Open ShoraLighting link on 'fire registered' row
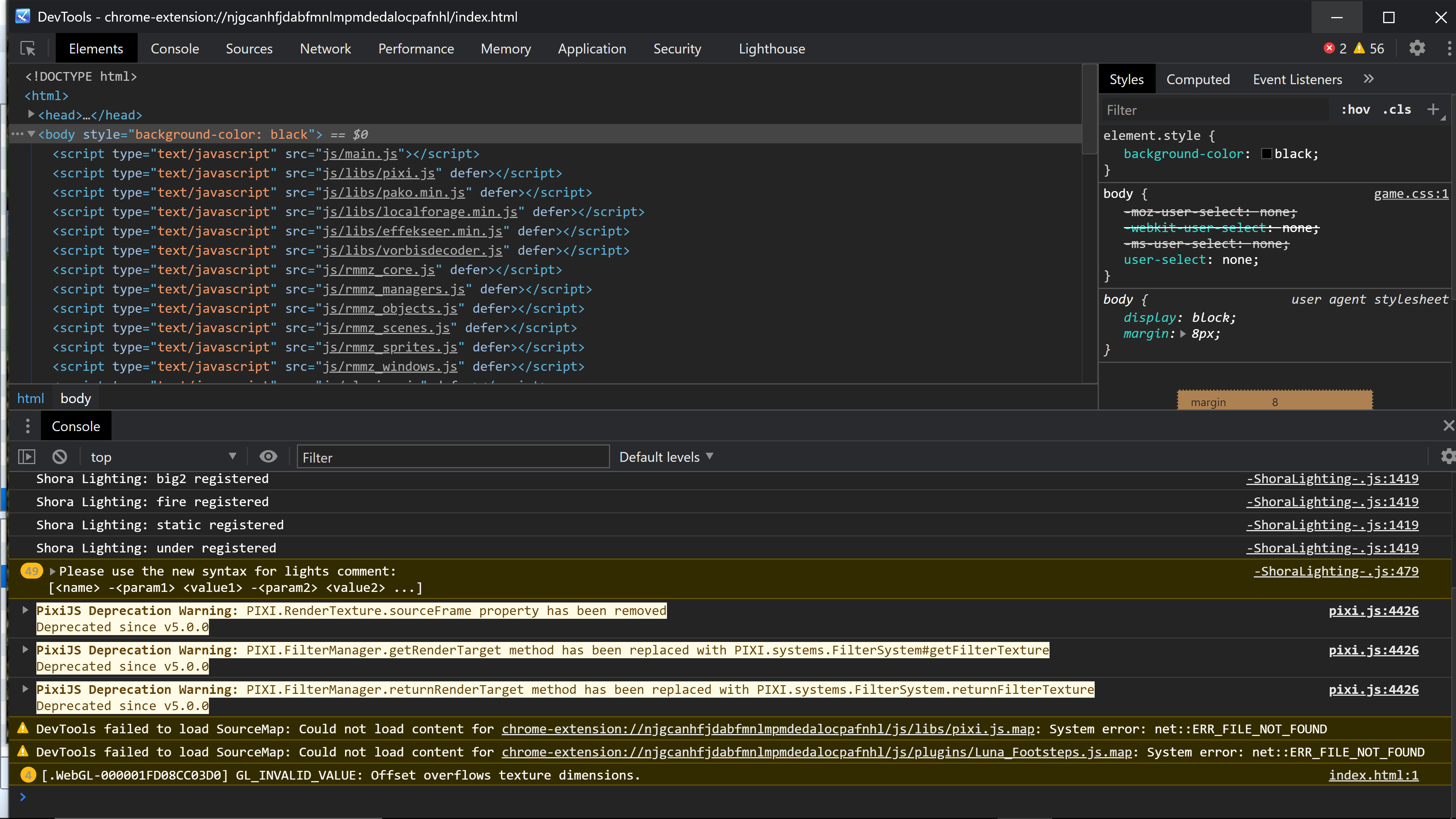 point(1332,502)
